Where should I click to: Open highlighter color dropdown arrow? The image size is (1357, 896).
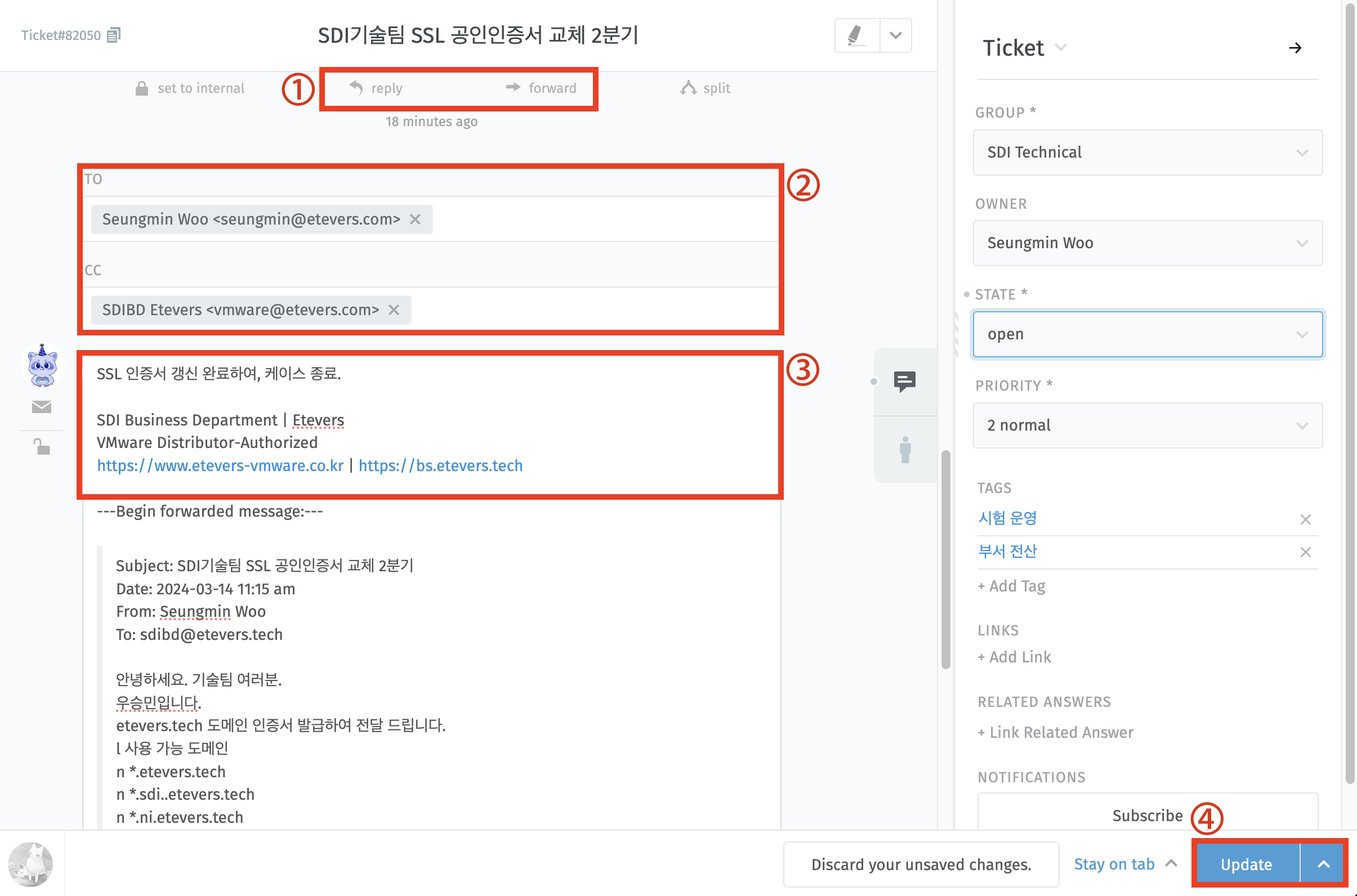click(x=896, y=35)
